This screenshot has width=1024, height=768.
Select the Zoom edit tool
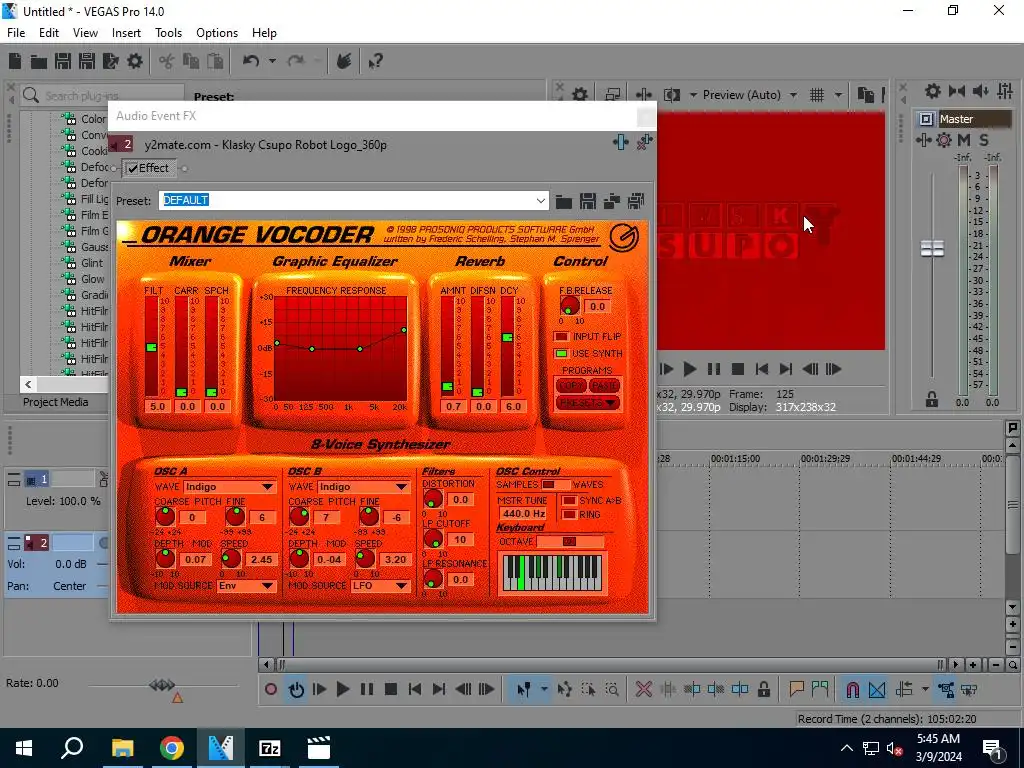pyautogui.click(x=612, y=689)
